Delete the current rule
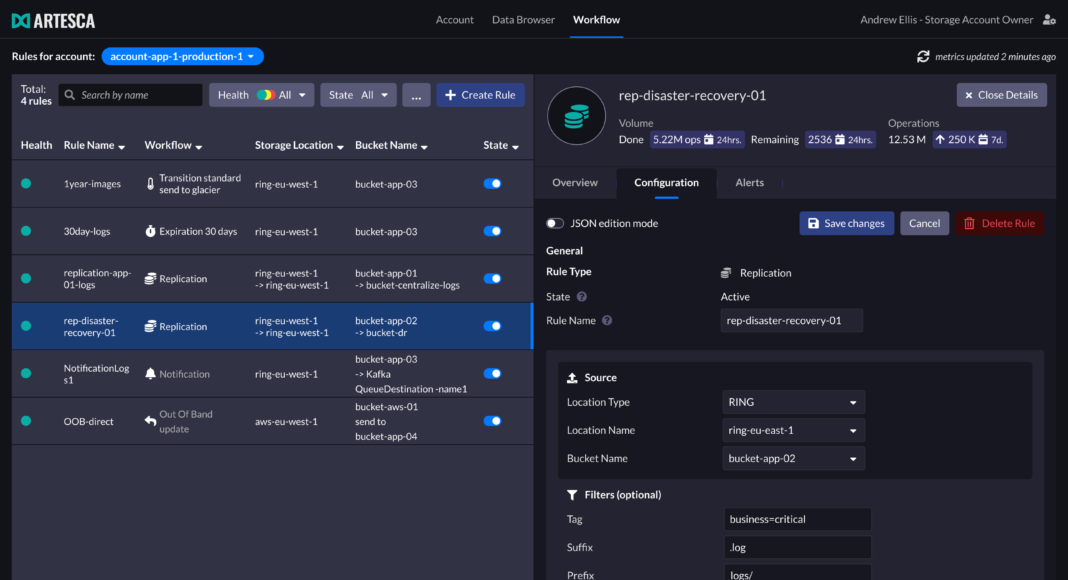The image size is (1068, 580). tap(999, 223)
